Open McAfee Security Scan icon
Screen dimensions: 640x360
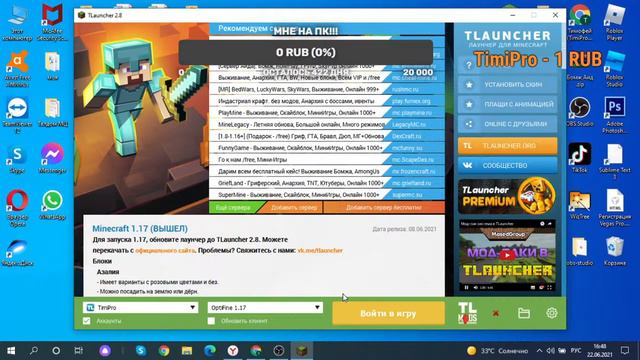(x=52, y=22)
